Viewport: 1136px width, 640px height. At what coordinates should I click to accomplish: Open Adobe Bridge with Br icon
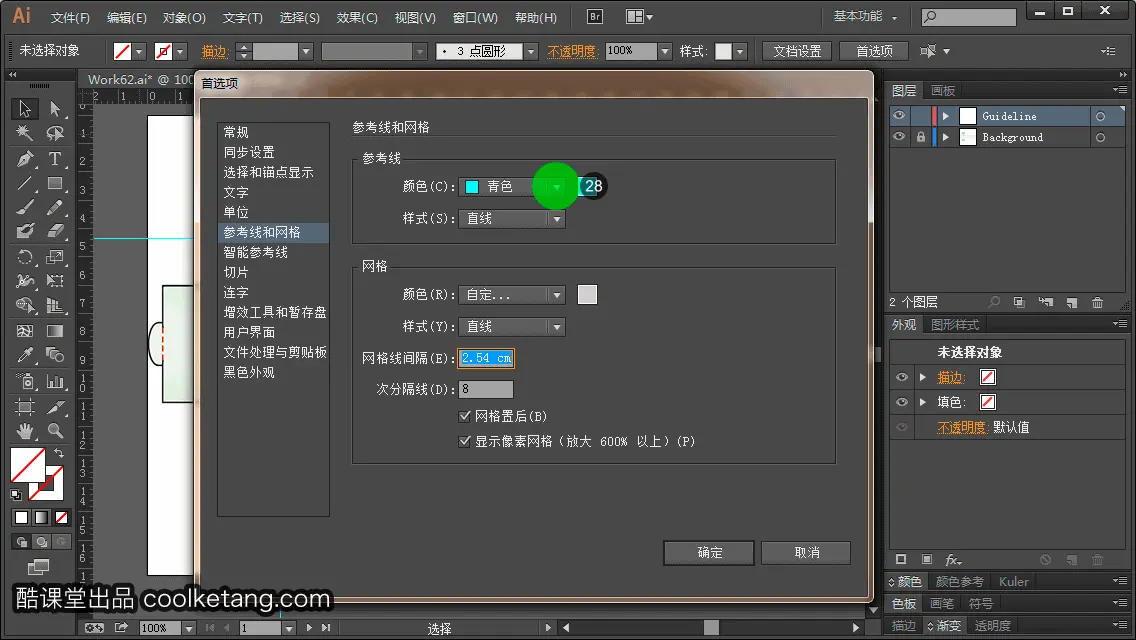click(595, 17)
